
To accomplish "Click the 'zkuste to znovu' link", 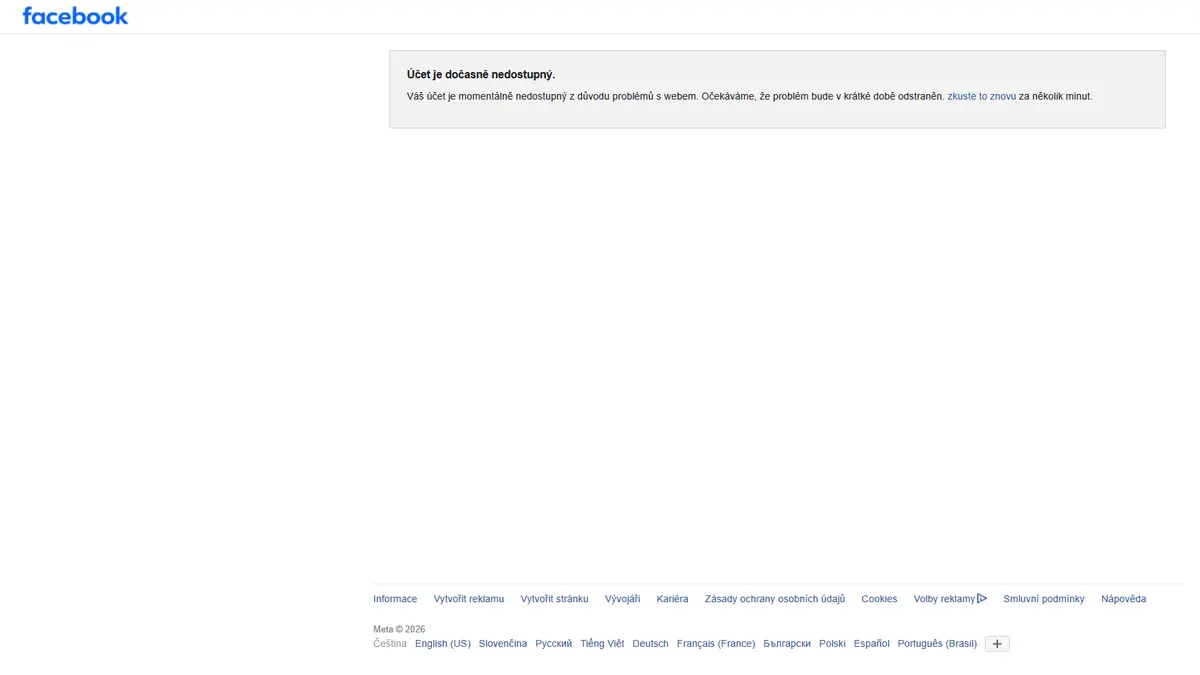I will pyautogui.click(x=982, y=96).
